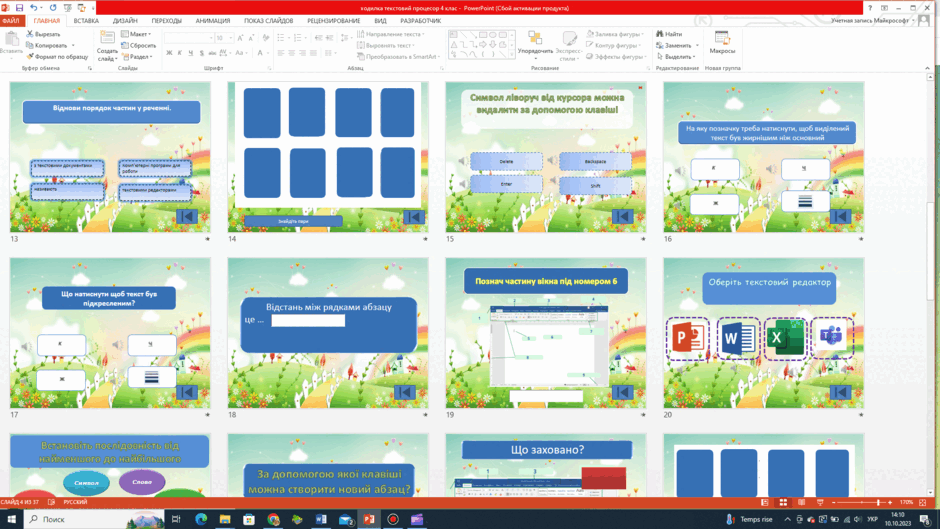
Task: Switch to Normal view in status bar
Action: click(x=764, y=503)
